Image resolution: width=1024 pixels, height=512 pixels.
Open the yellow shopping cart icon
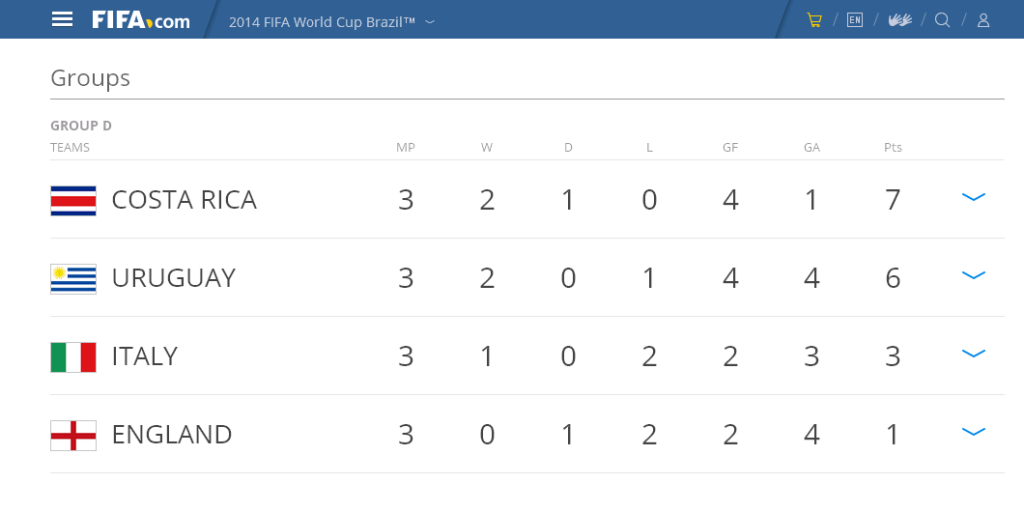pos(814,20)
